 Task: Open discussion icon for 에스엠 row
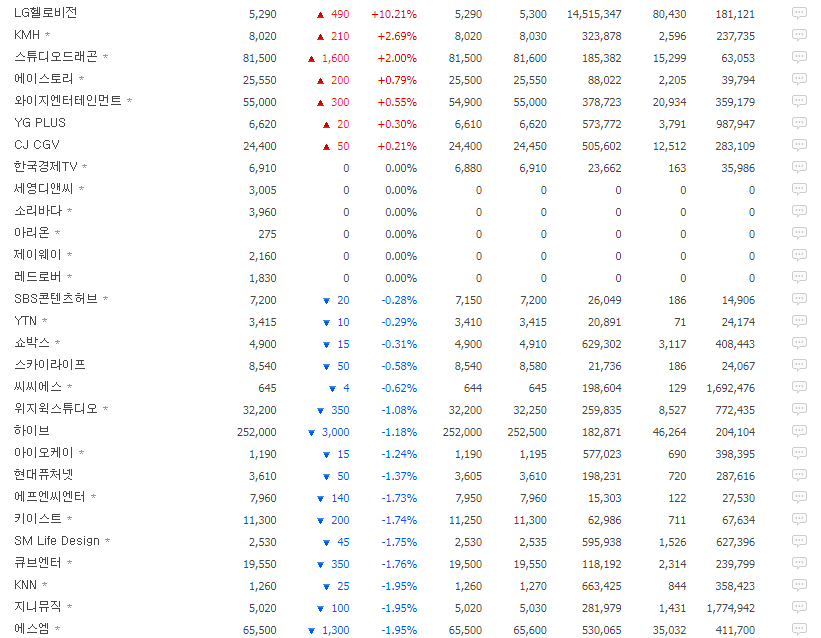(799, 629)
